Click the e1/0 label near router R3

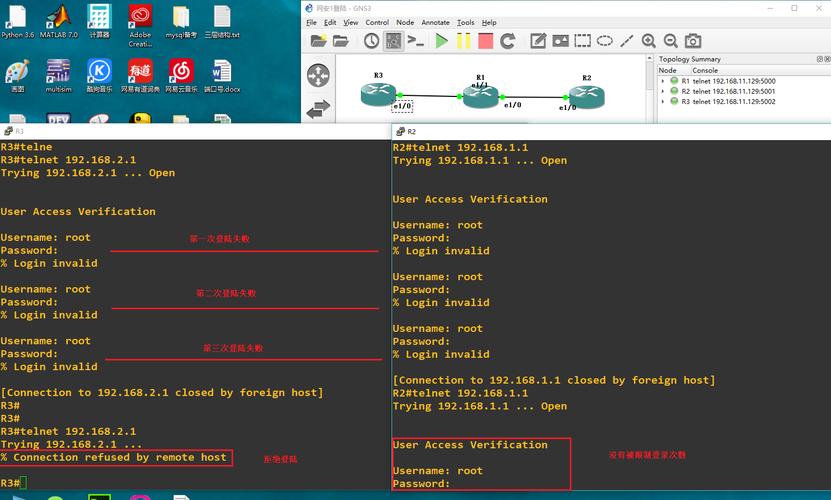[x=402, y=106]
